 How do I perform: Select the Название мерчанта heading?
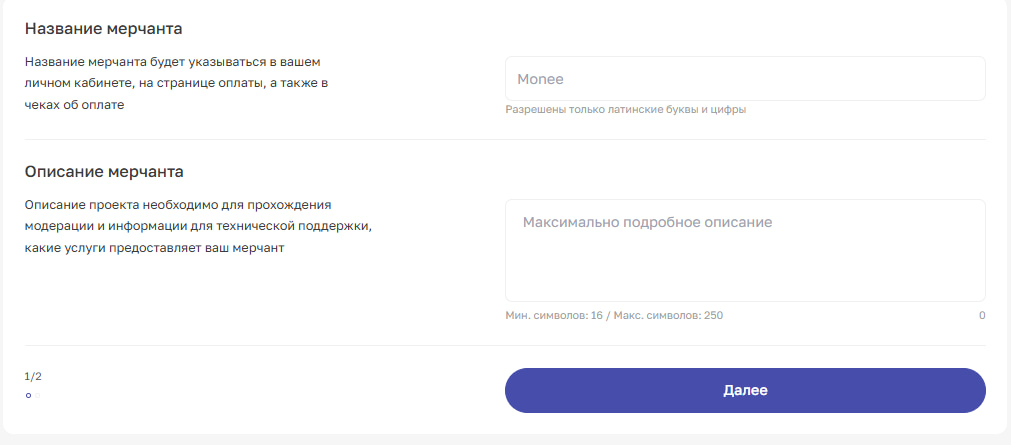point(103,28)
